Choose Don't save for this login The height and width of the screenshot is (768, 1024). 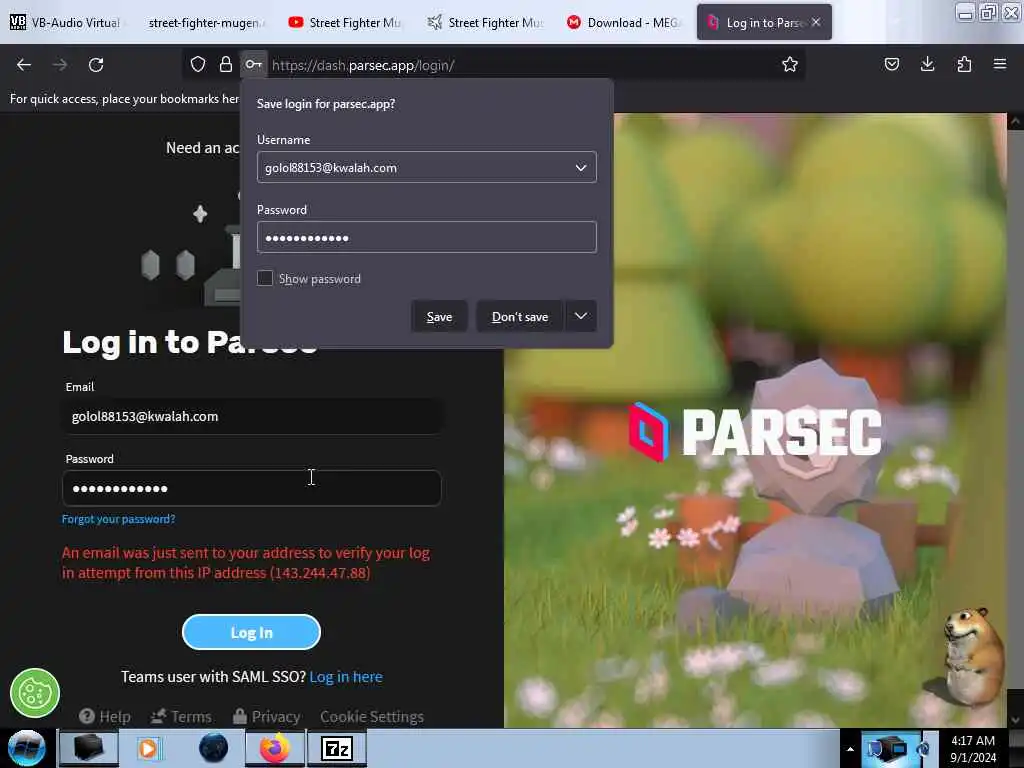click(520, 317)
